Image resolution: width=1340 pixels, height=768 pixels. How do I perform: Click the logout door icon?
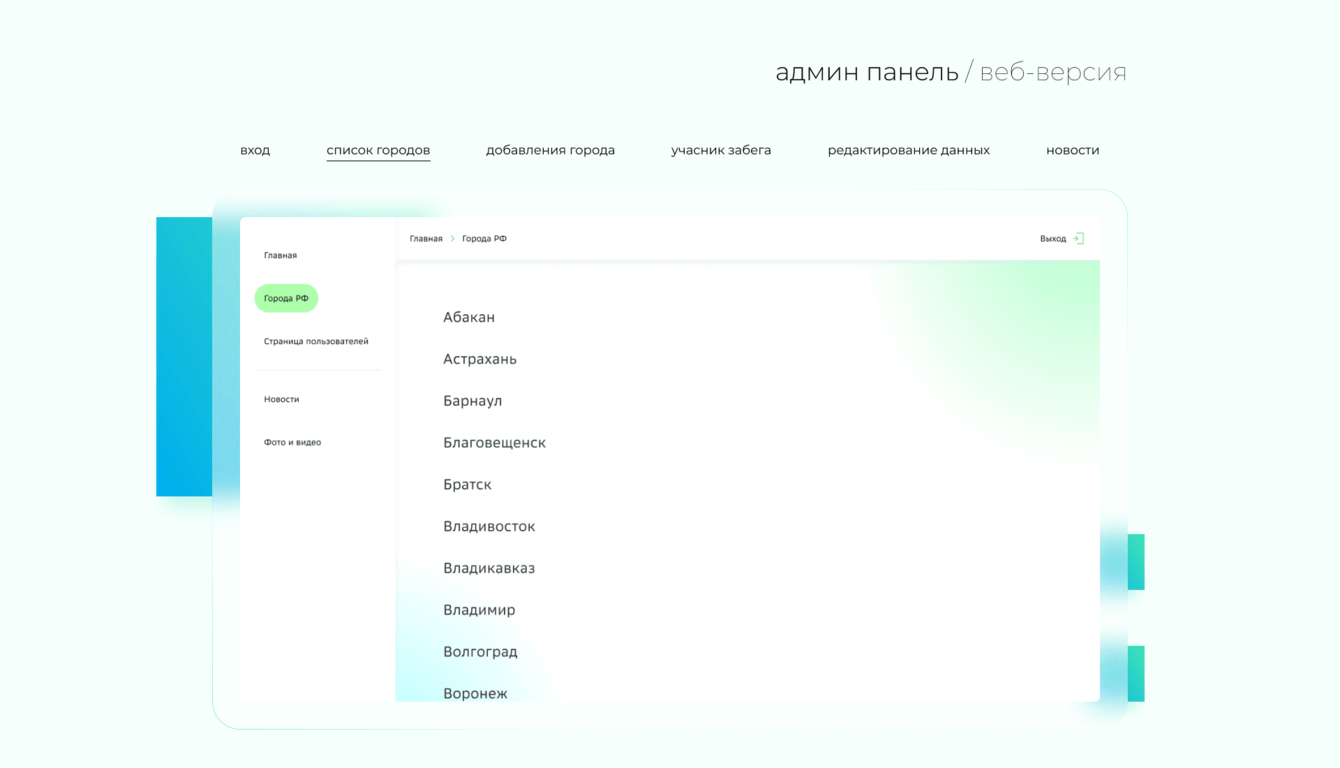tap(1079, 239)
